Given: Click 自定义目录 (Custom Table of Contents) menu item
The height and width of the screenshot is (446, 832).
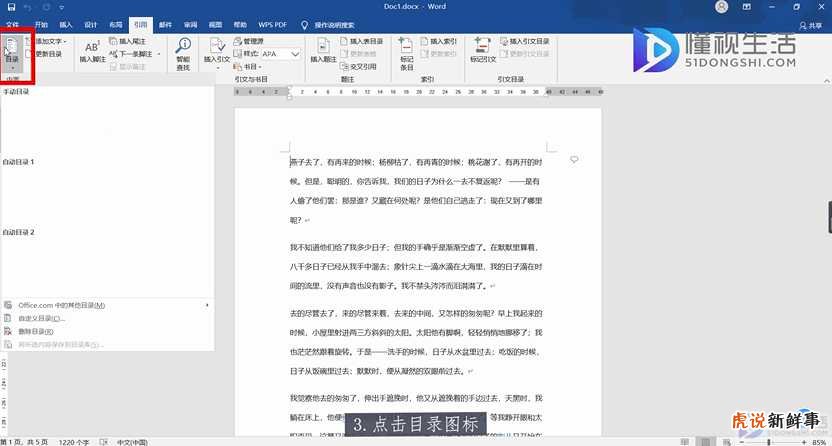Looking at the screenshot, I should pyautogui.click(x=107, y=318).
